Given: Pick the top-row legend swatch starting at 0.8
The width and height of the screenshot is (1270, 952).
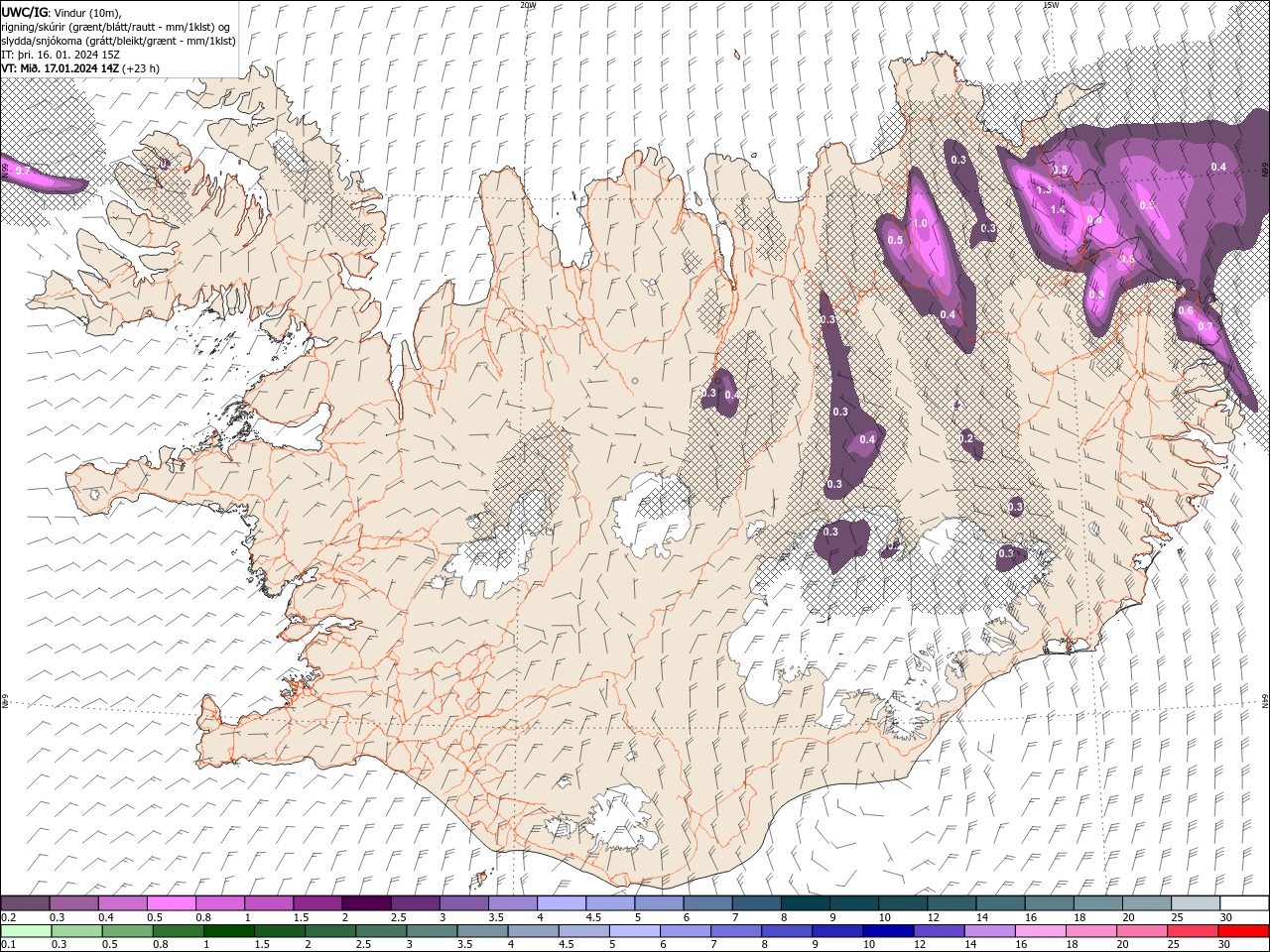Looking at the screenshot, I should [219, 903].
